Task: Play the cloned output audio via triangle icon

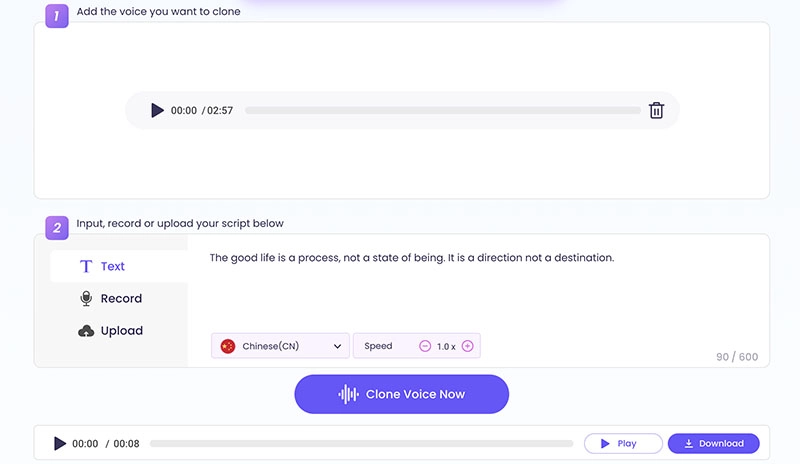Action: (60, 443)
